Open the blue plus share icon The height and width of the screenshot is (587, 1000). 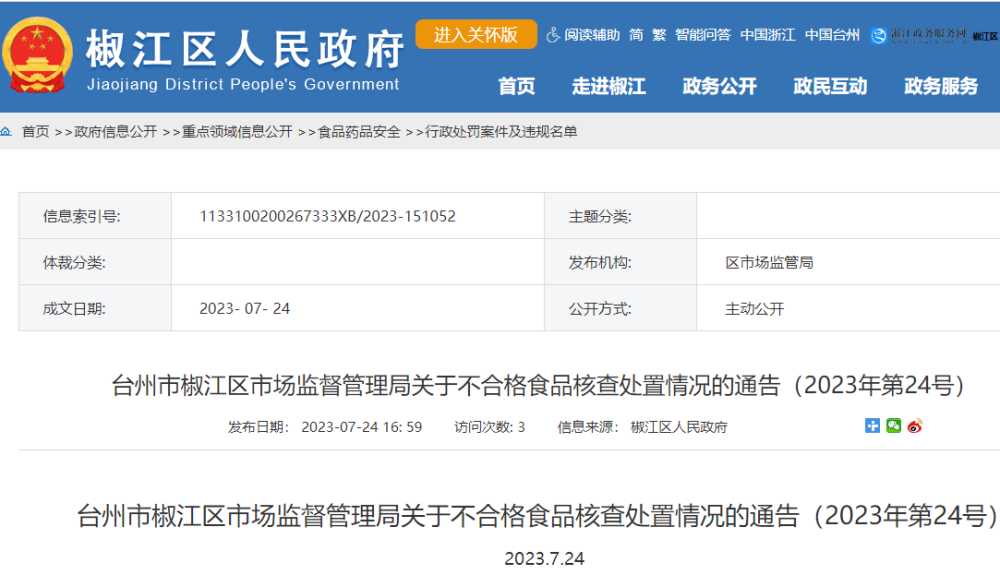(872, 426)
